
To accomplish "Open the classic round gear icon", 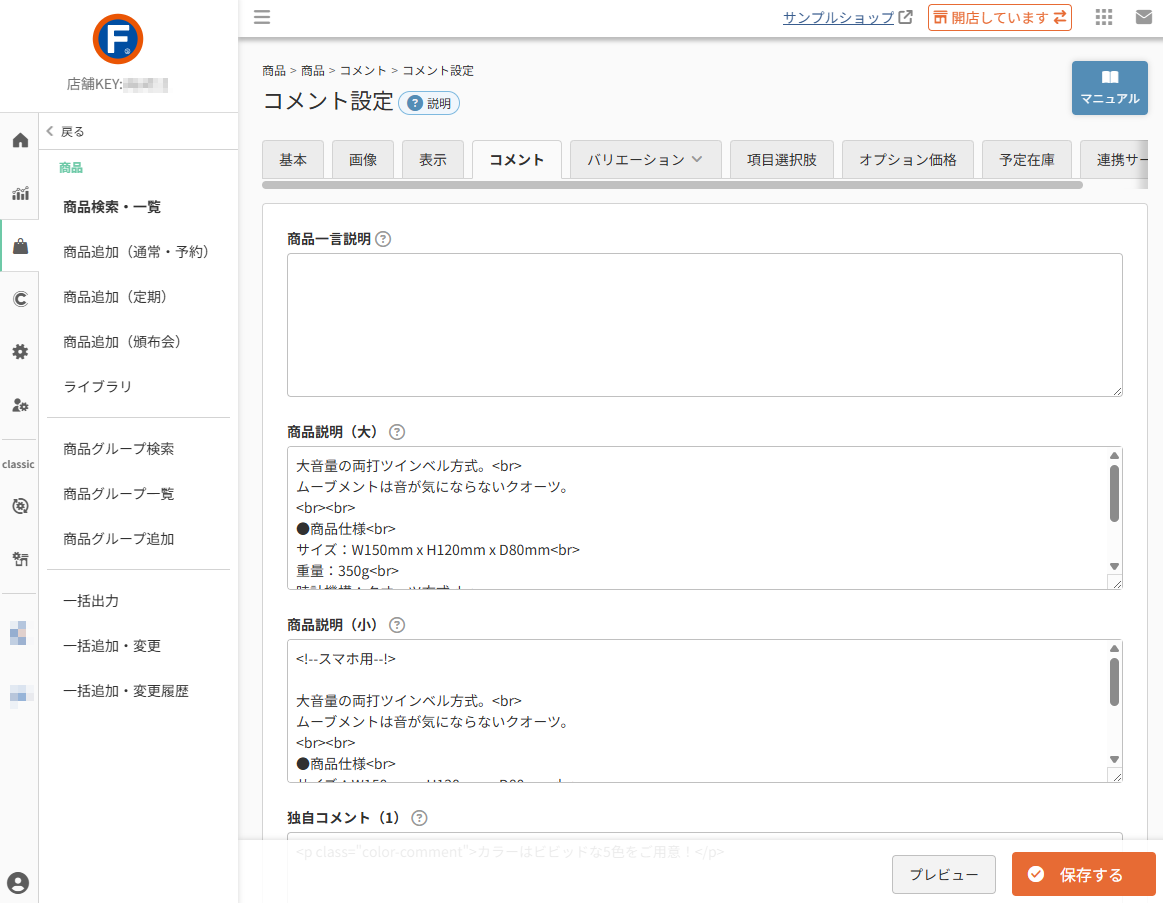I will pos(20,506).
